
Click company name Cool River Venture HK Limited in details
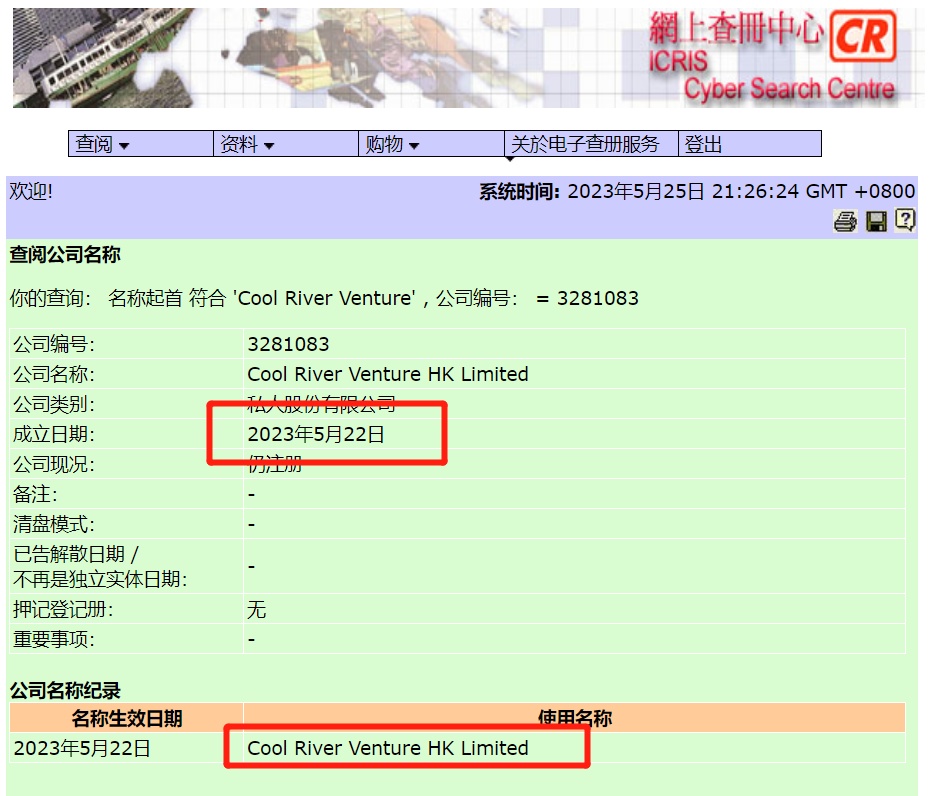tap(387, 374)
